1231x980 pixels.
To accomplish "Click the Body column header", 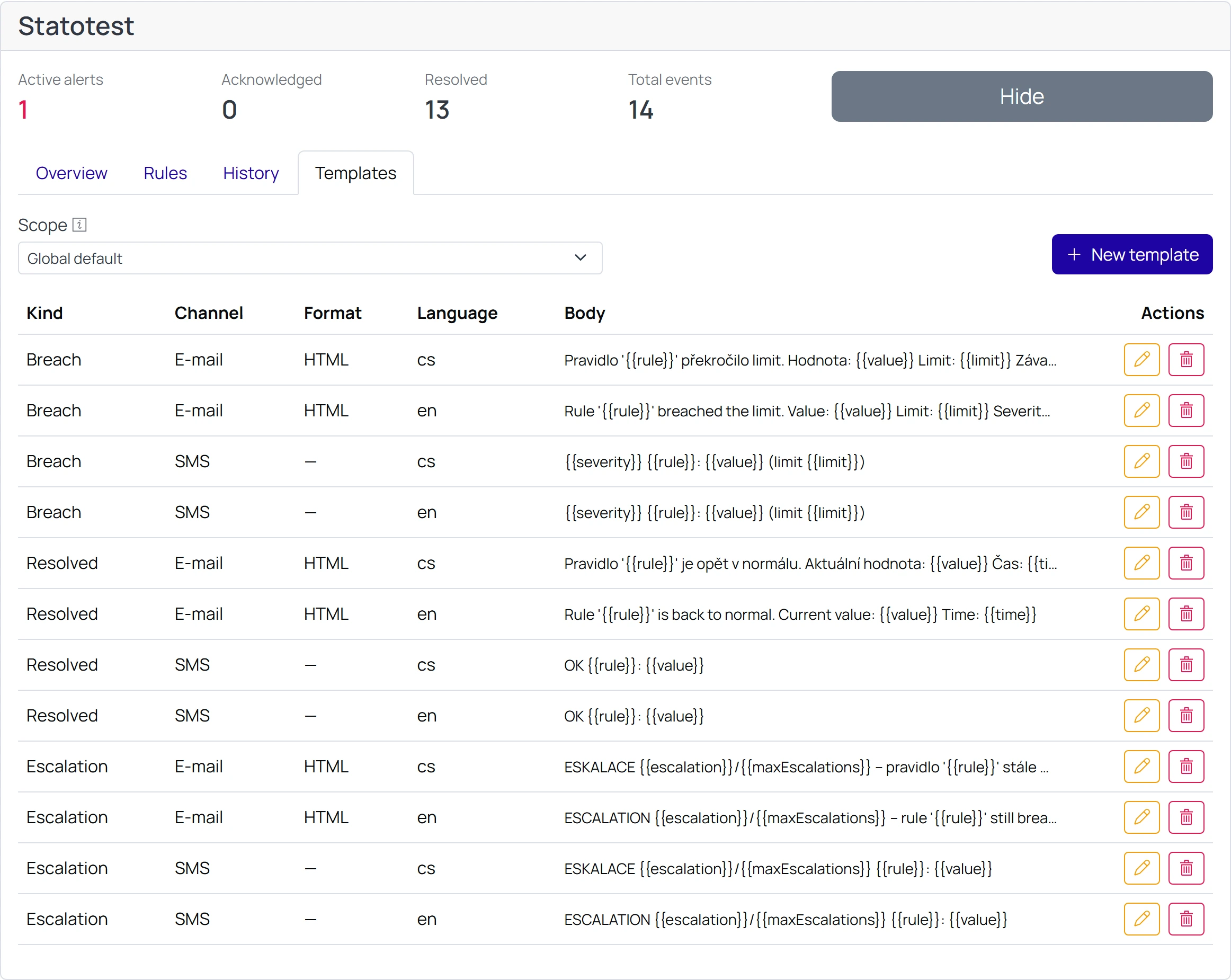I will 584,314.
